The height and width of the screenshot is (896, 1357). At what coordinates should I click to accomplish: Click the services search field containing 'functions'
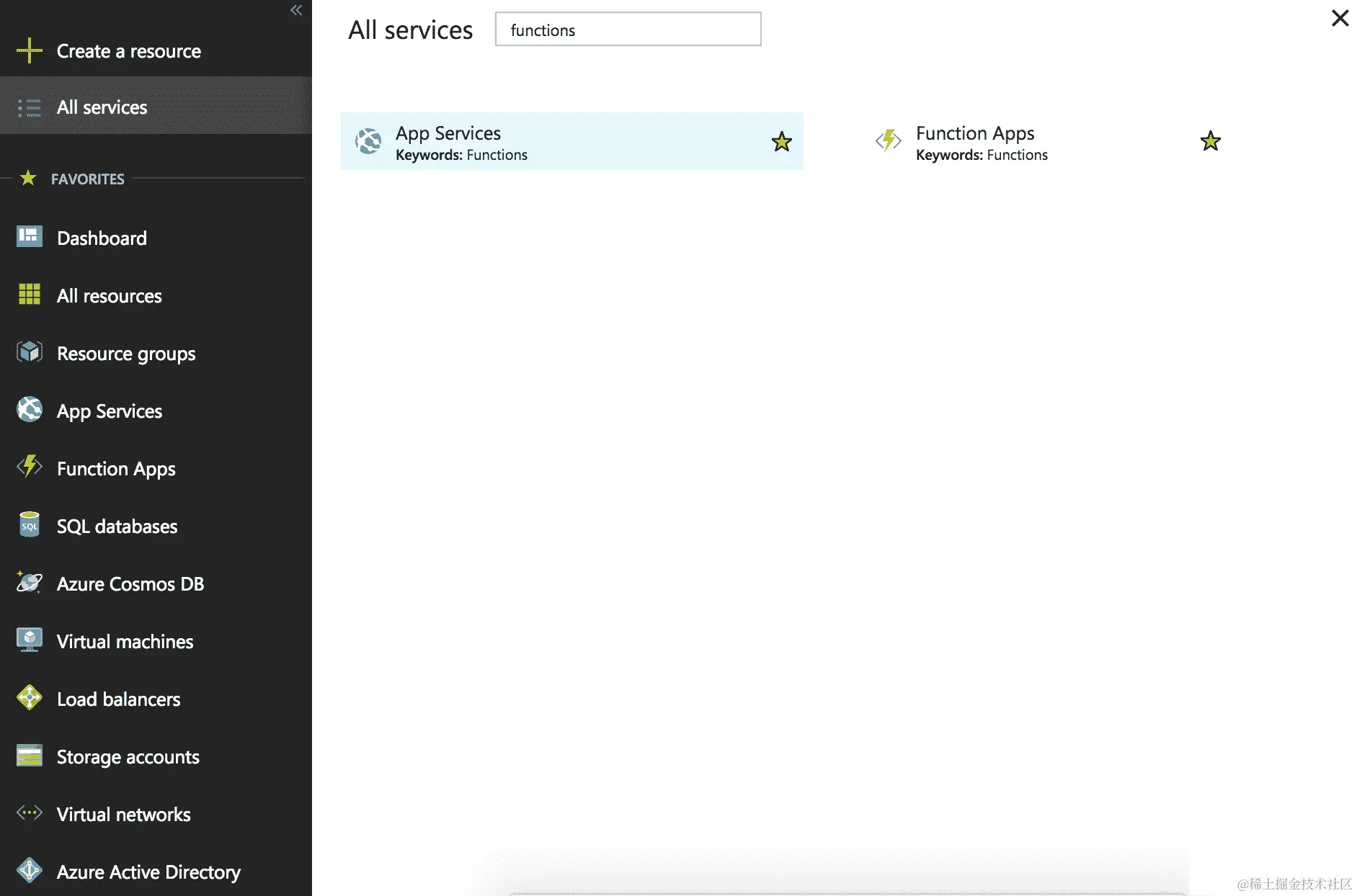coord(628,30)
